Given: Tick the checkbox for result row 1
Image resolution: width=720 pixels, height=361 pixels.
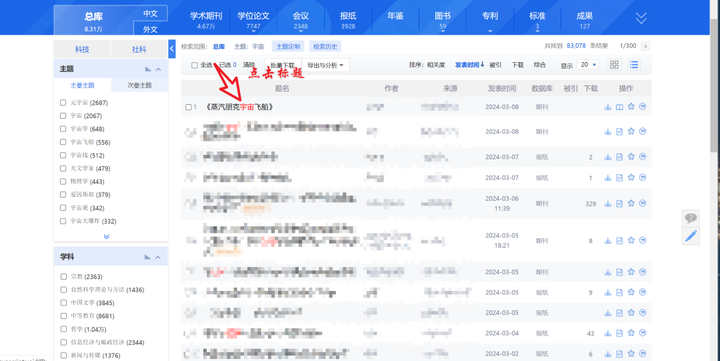Looking at the screenshot, I should tap(188, 107).
